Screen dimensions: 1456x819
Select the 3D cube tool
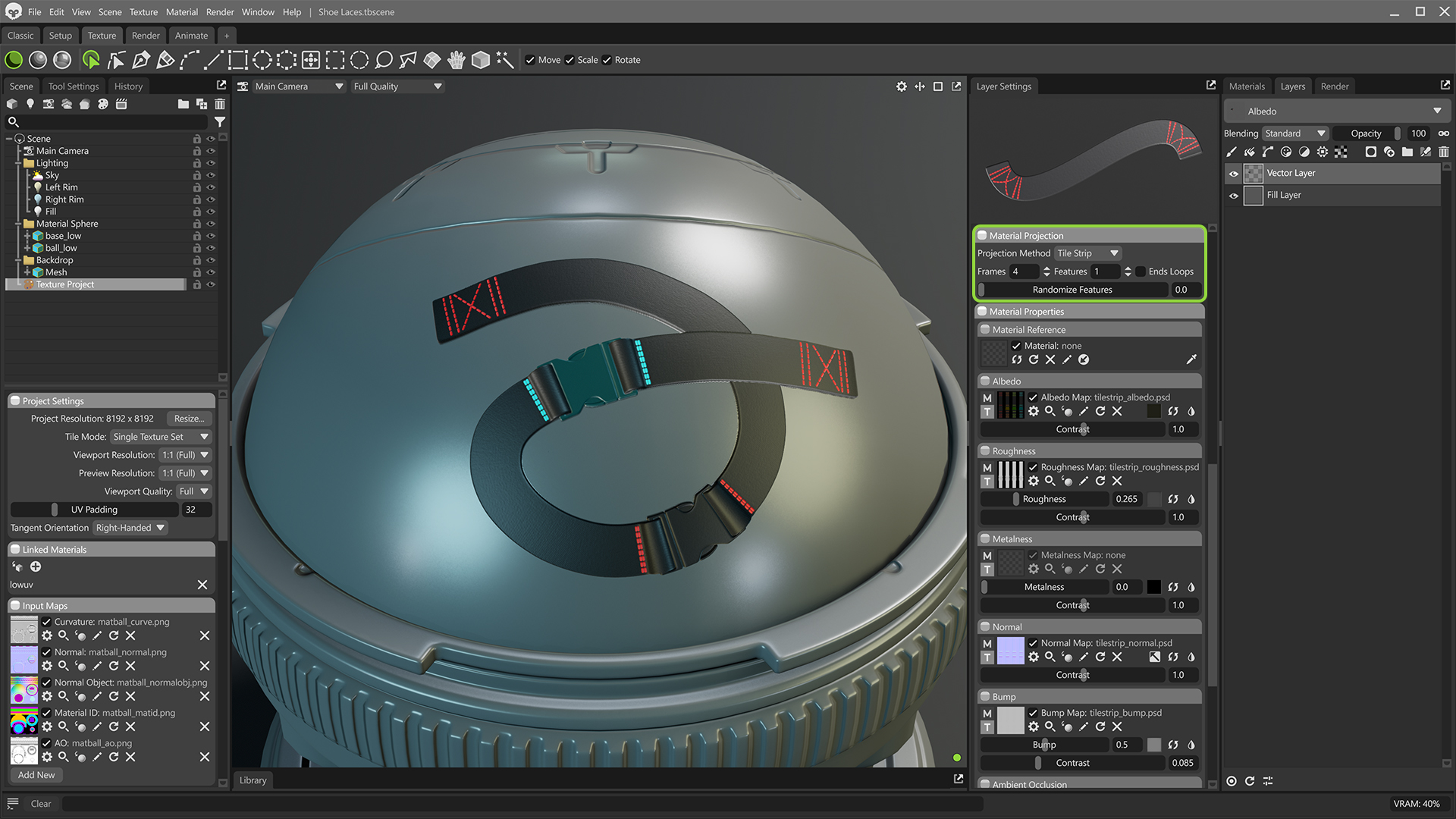click(x=481, y=60)
